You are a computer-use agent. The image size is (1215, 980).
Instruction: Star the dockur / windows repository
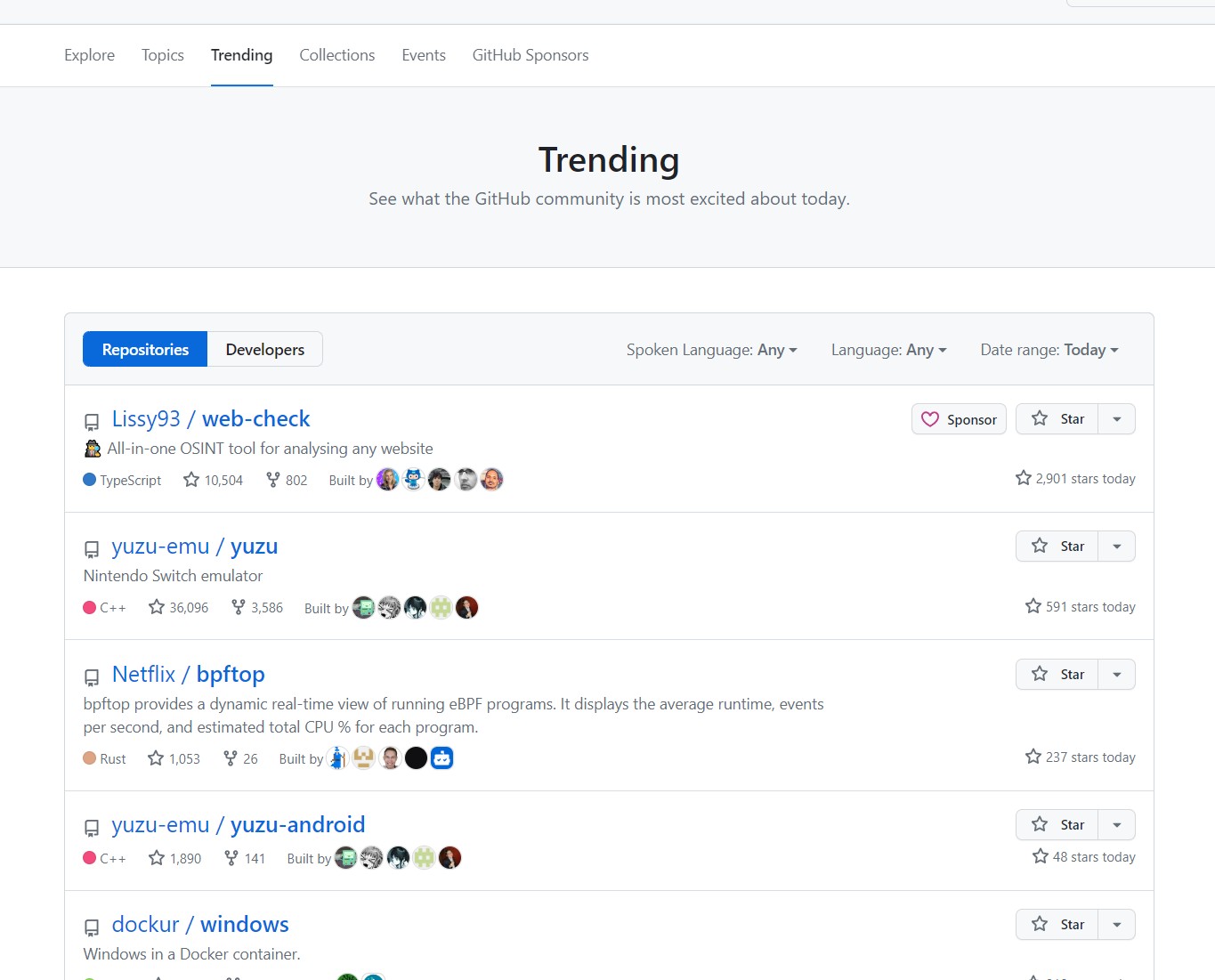coord(1057,925)
